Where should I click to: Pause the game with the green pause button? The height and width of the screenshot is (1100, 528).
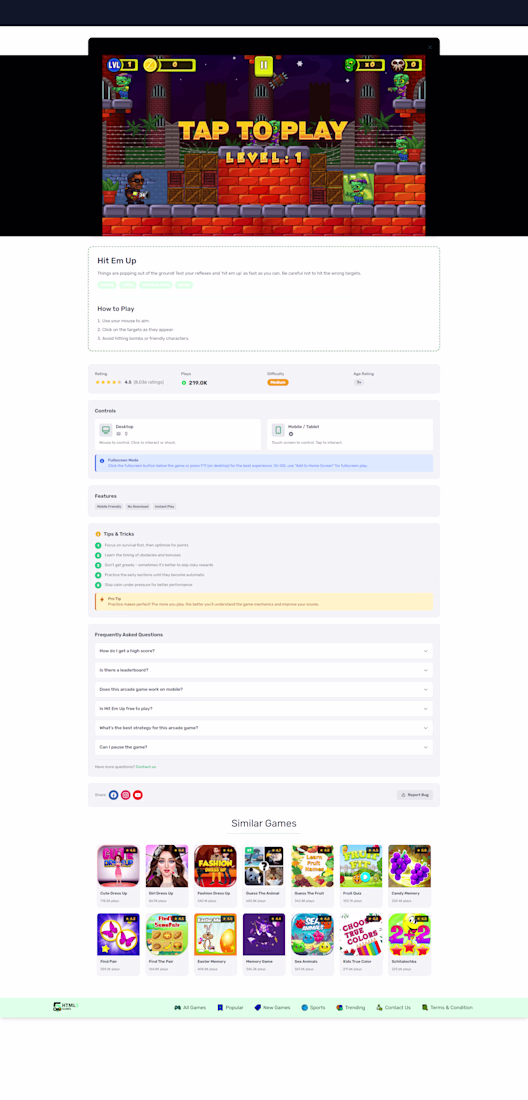[264, 65]
